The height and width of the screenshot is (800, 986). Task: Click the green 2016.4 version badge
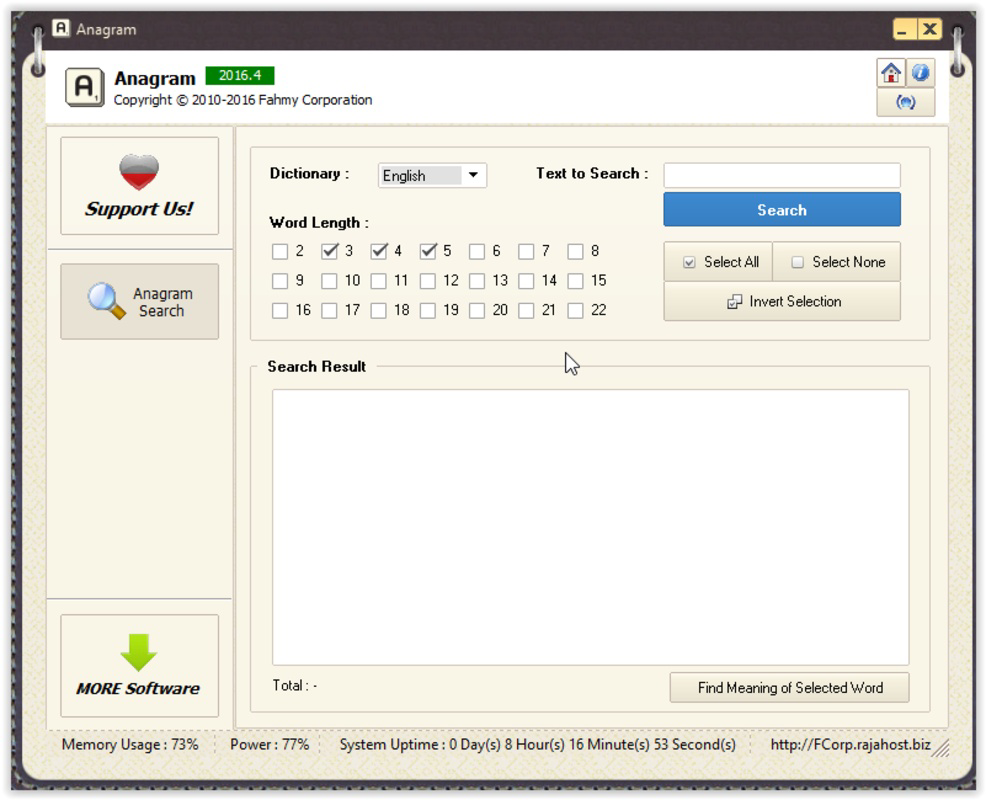(x=240, y=75)
